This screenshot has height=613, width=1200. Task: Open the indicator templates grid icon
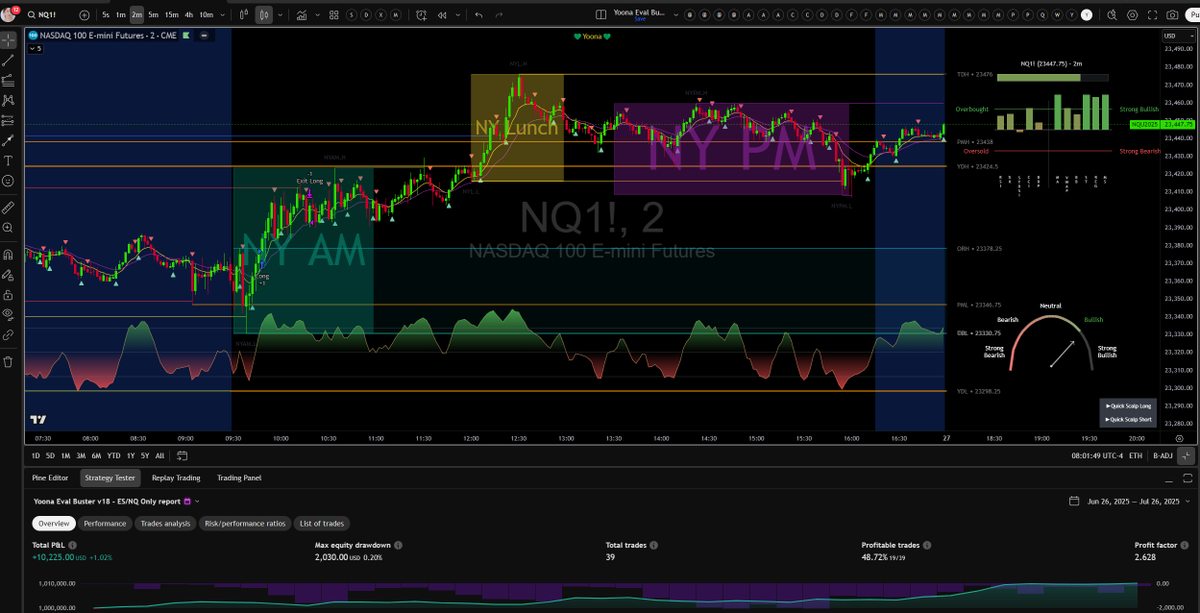pos(336,15)
